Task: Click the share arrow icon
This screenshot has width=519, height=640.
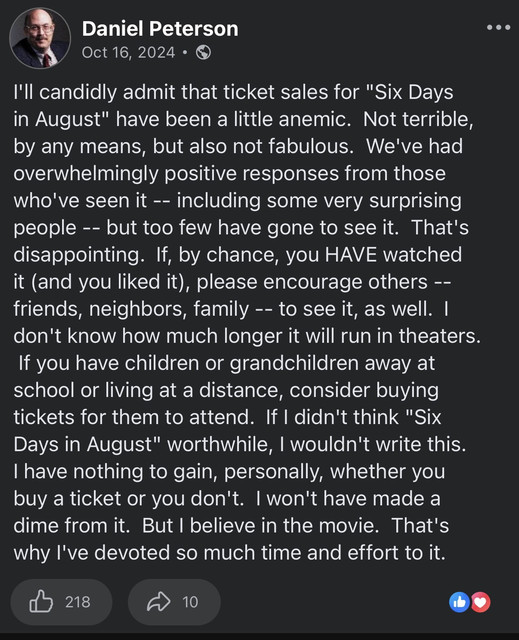Action: pyautogui.click(x=158, y=601)
